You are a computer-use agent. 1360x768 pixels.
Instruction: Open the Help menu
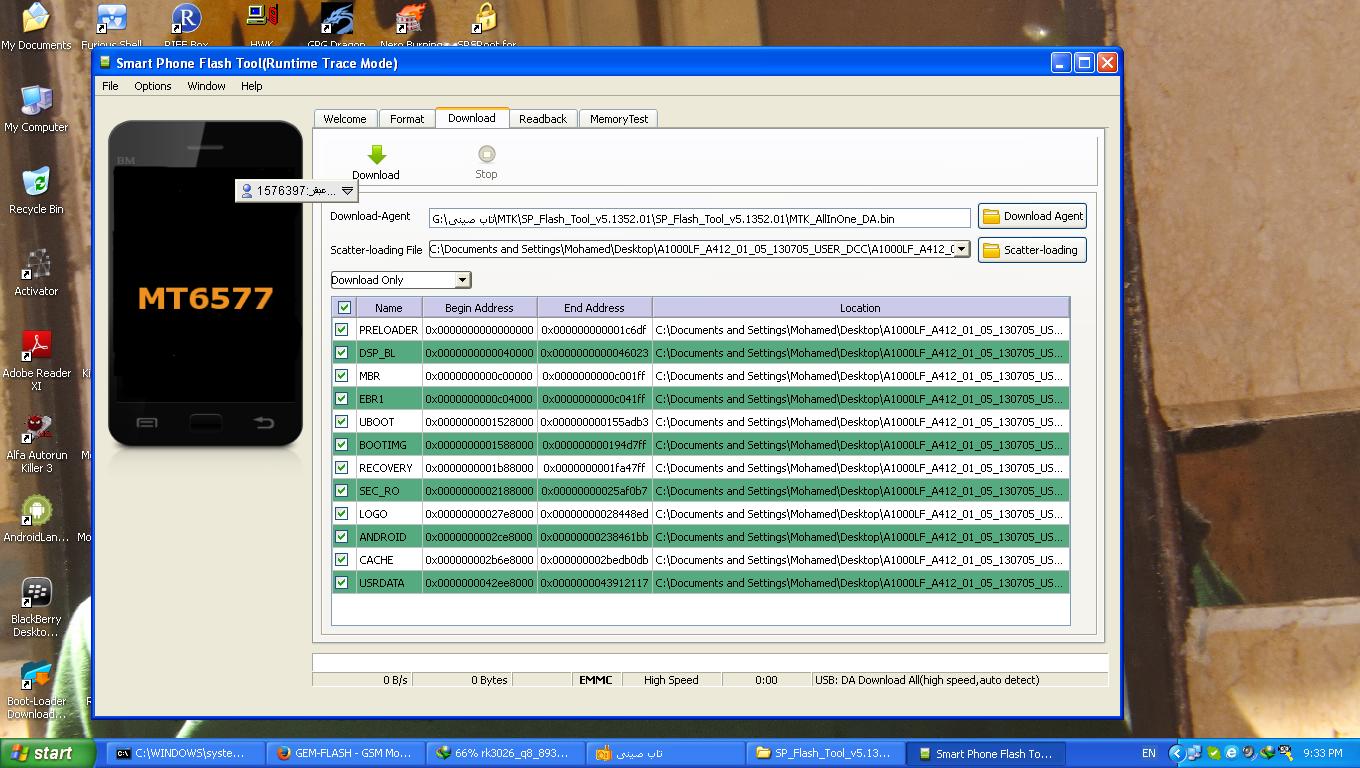[x=251, y=86]
